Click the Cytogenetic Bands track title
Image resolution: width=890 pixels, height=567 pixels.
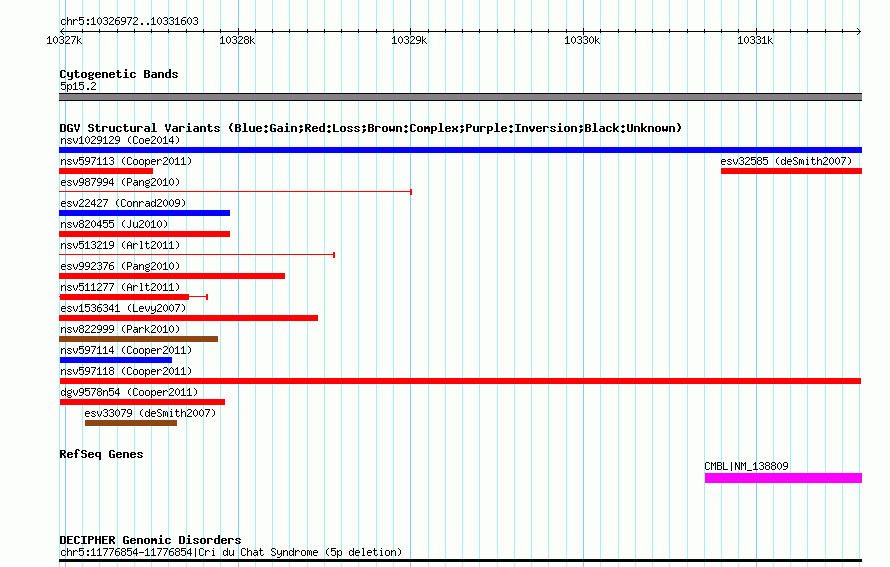coord(119,74)
